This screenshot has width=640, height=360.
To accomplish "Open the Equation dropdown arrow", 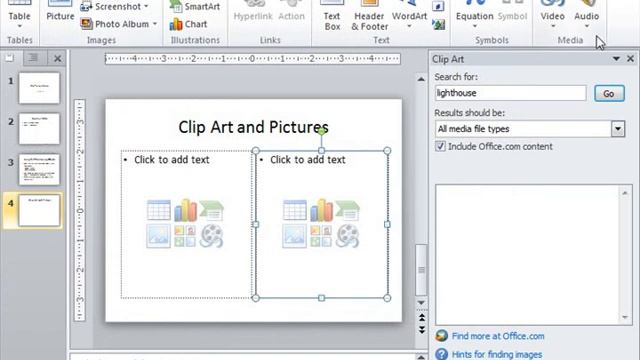I will [475, 27].
